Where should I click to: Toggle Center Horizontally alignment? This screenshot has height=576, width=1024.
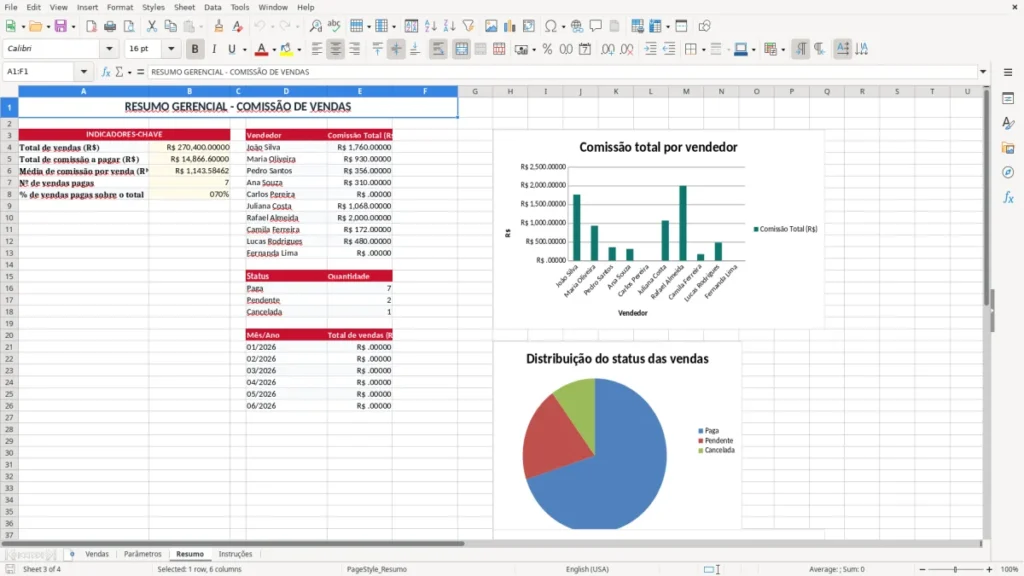click(x=336, y=49)
